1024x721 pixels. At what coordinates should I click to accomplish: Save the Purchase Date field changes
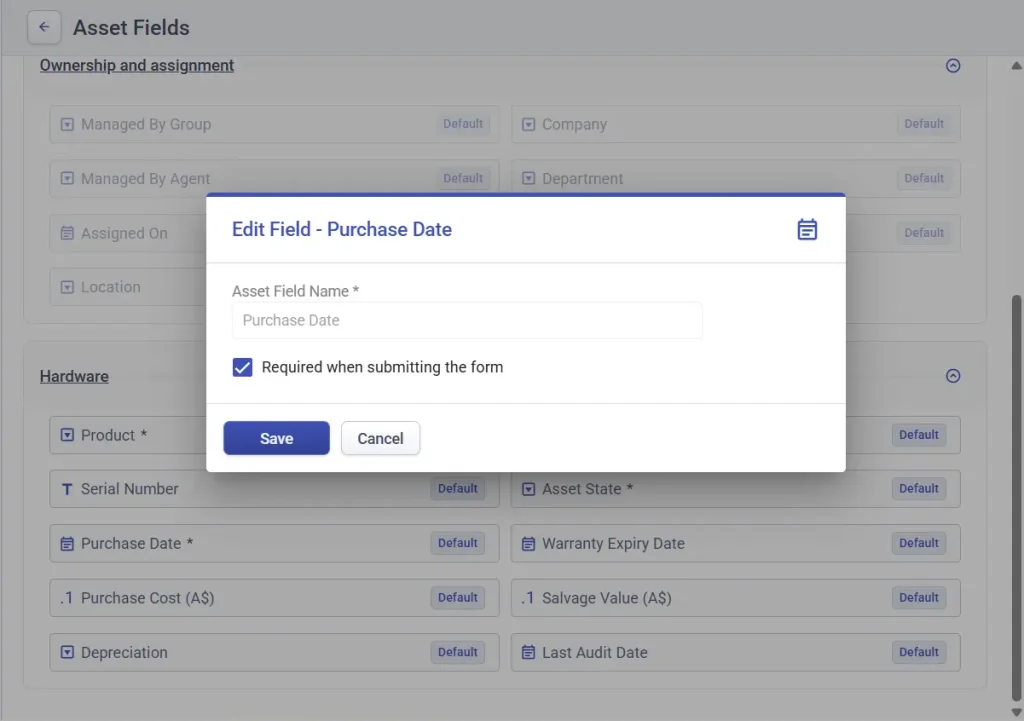(276, 438)
